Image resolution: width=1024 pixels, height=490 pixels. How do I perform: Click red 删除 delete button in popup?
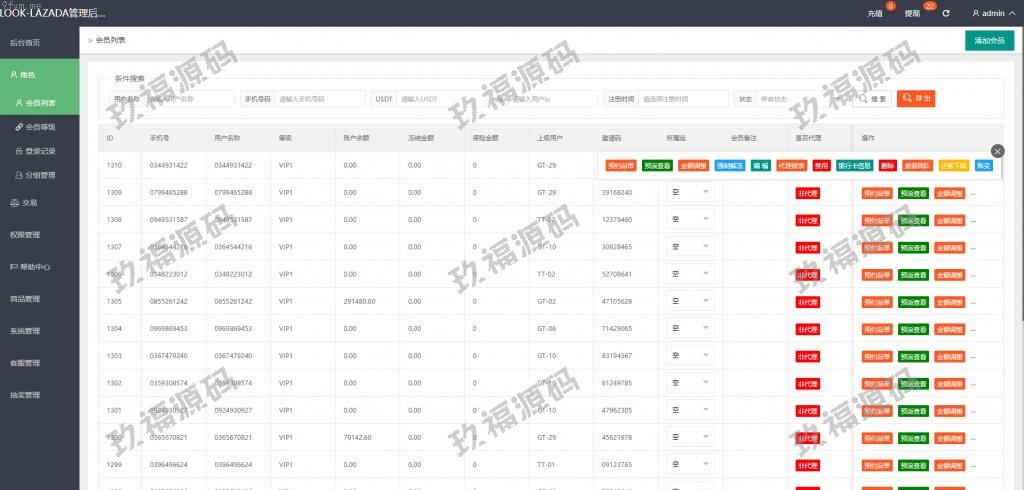(887, 165)
